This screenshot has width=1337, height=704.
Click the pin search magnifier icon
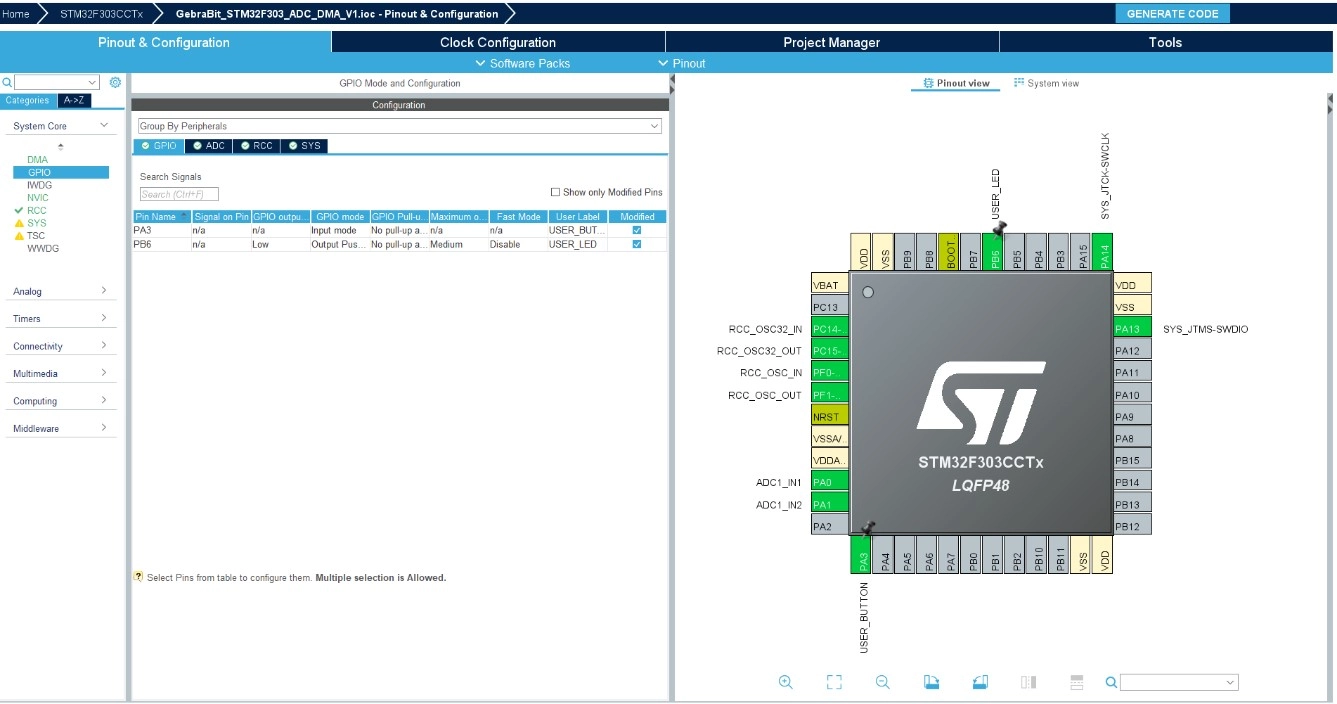1111,682
